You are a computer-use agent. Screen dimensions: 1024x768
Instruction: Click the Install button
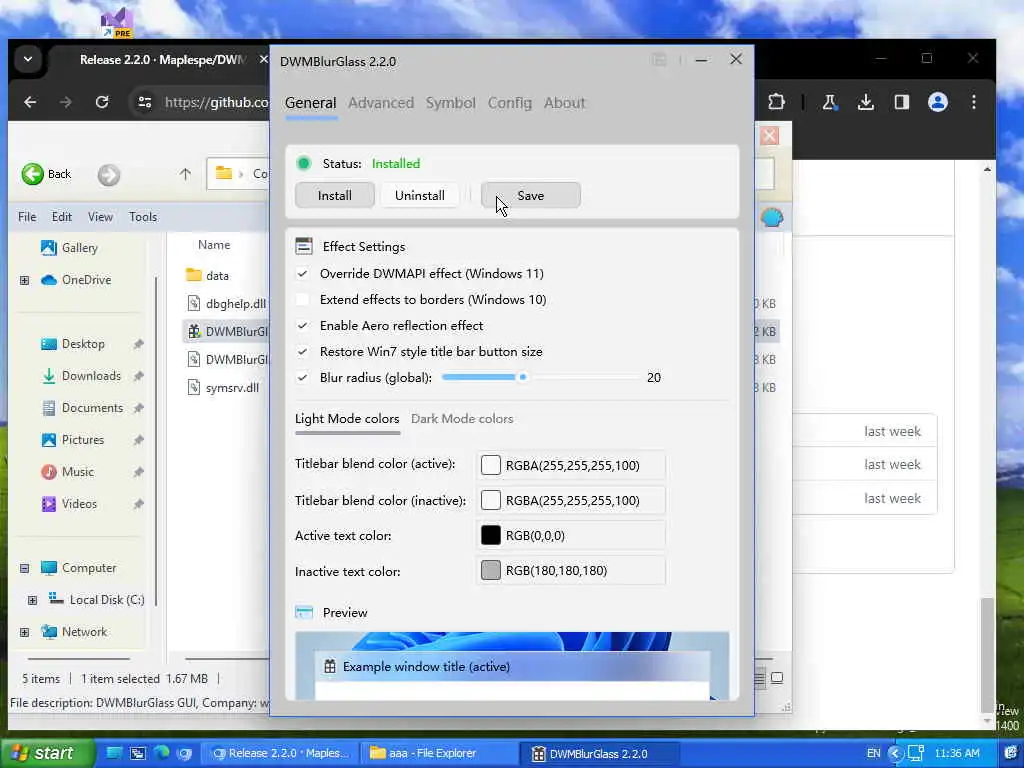(334, 195)
